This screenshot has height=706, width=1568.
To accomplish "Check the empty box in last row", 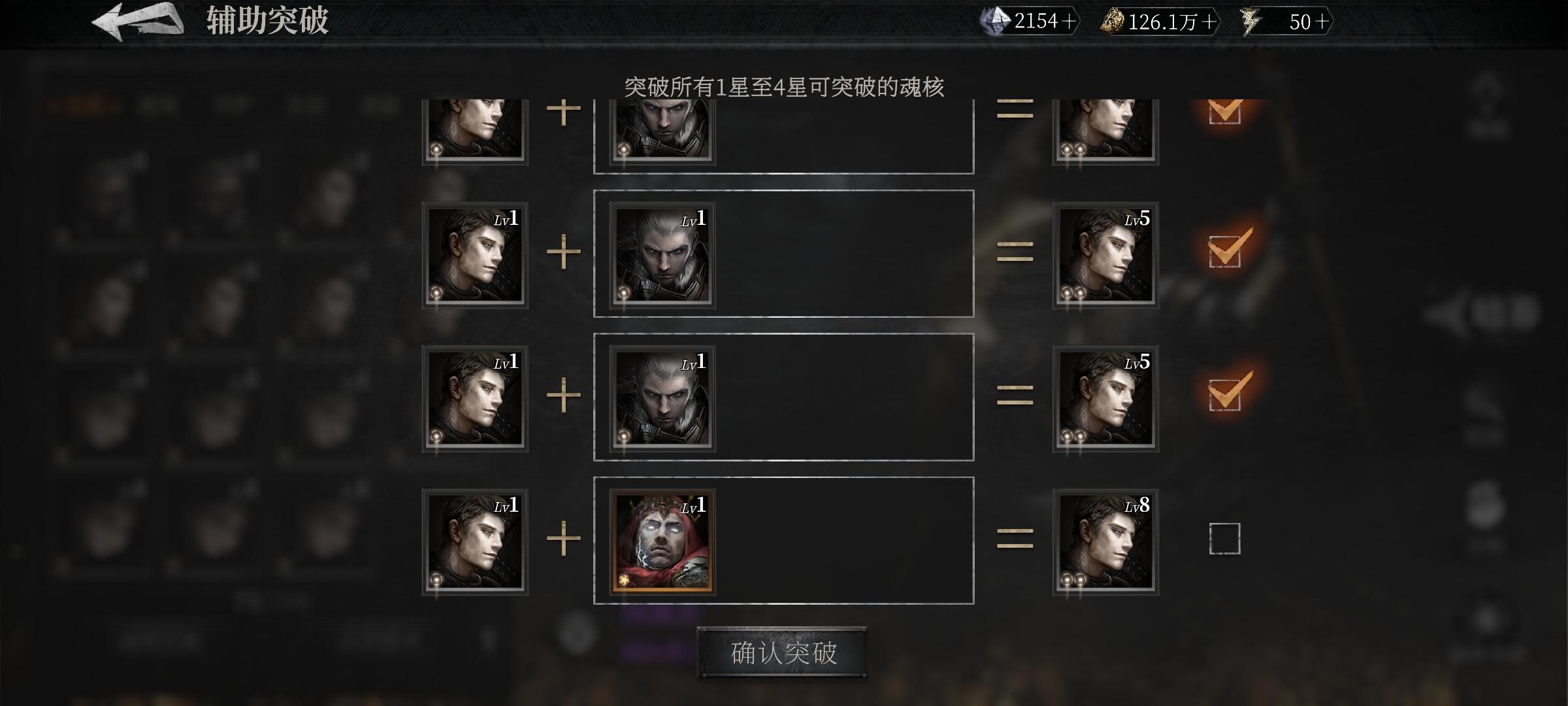I will pos(1225,539).
